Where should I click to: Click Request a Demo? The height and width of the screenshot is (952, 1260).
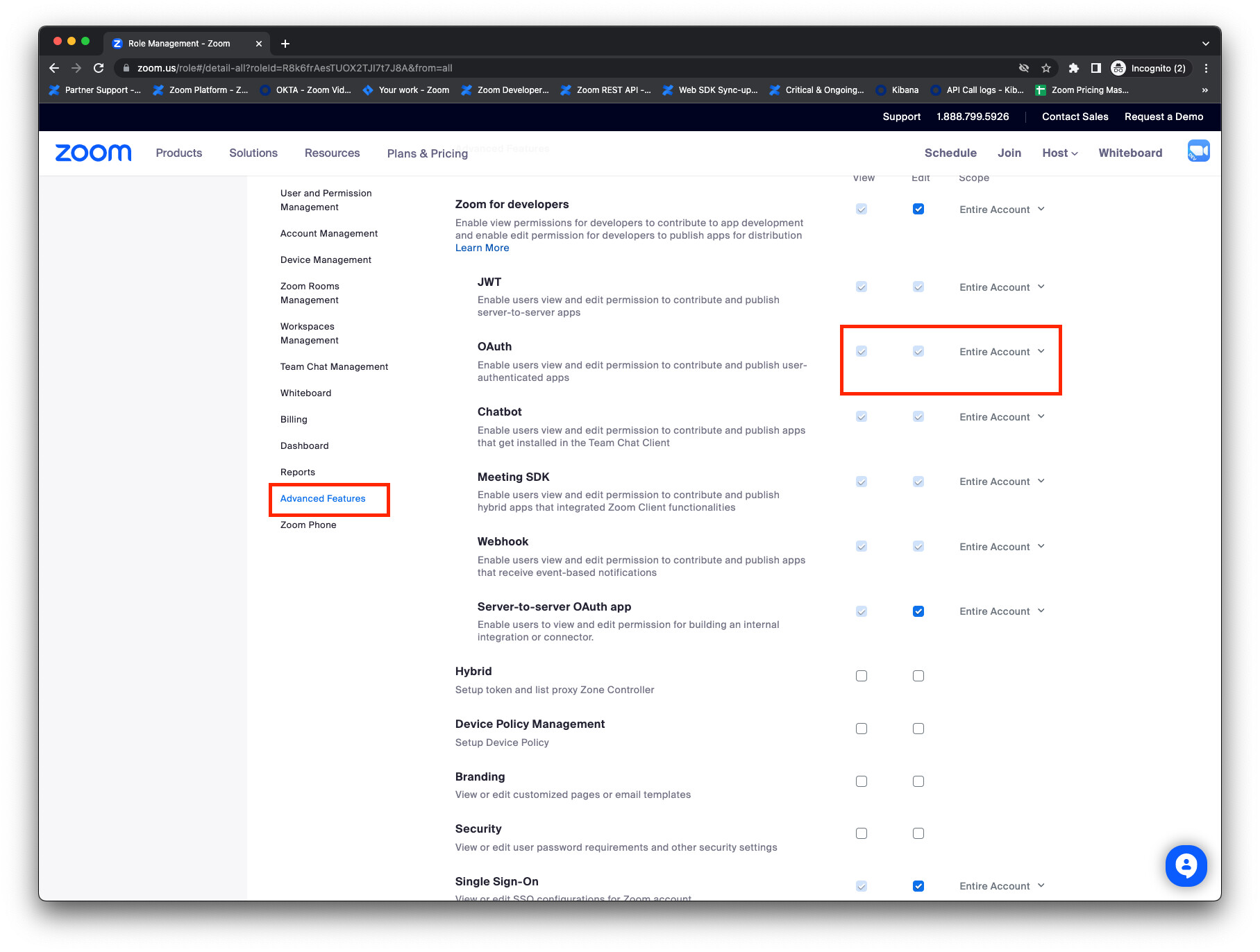(1164, 117)
